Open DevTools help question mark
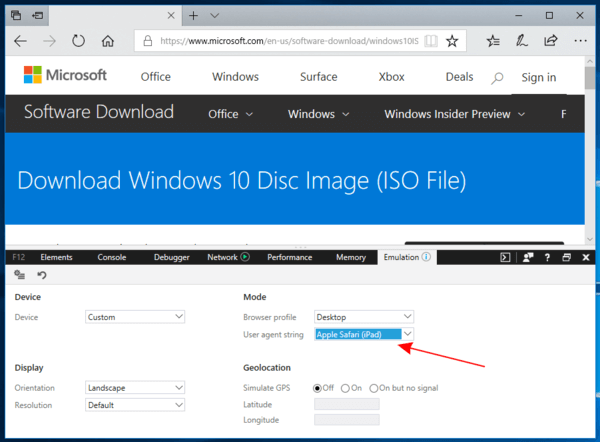 (547, 258)
